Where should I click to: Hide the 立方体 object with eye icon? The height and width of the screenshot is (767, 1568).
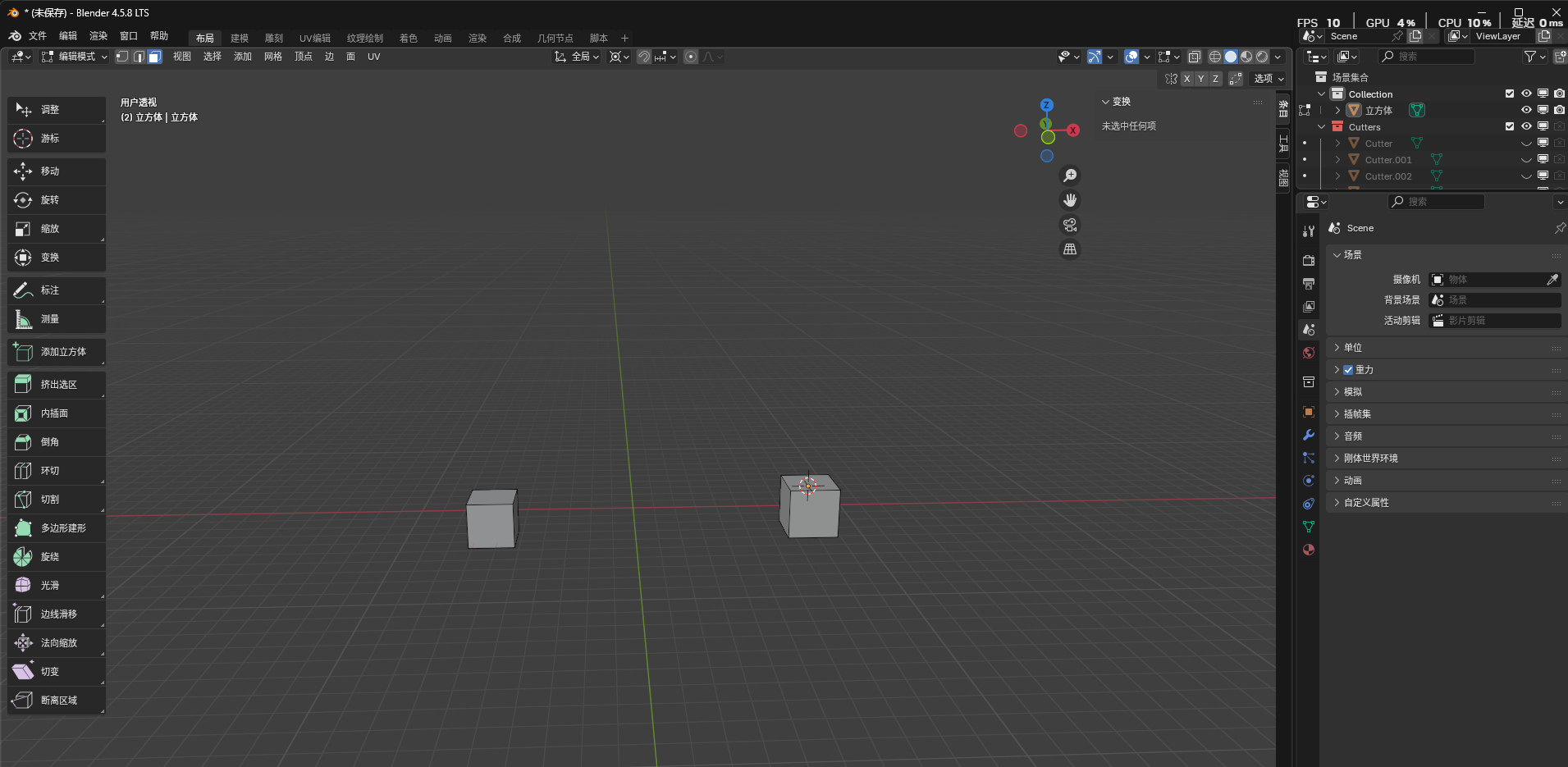[x=1526, y=110]
